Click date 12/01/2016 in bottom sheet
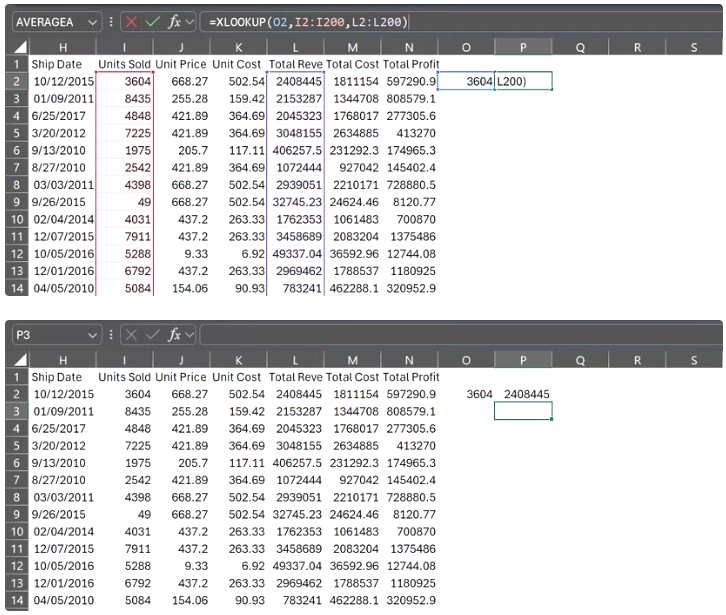Screen dimensions: 726x615 pyautogui.click(x=63, y=583)
